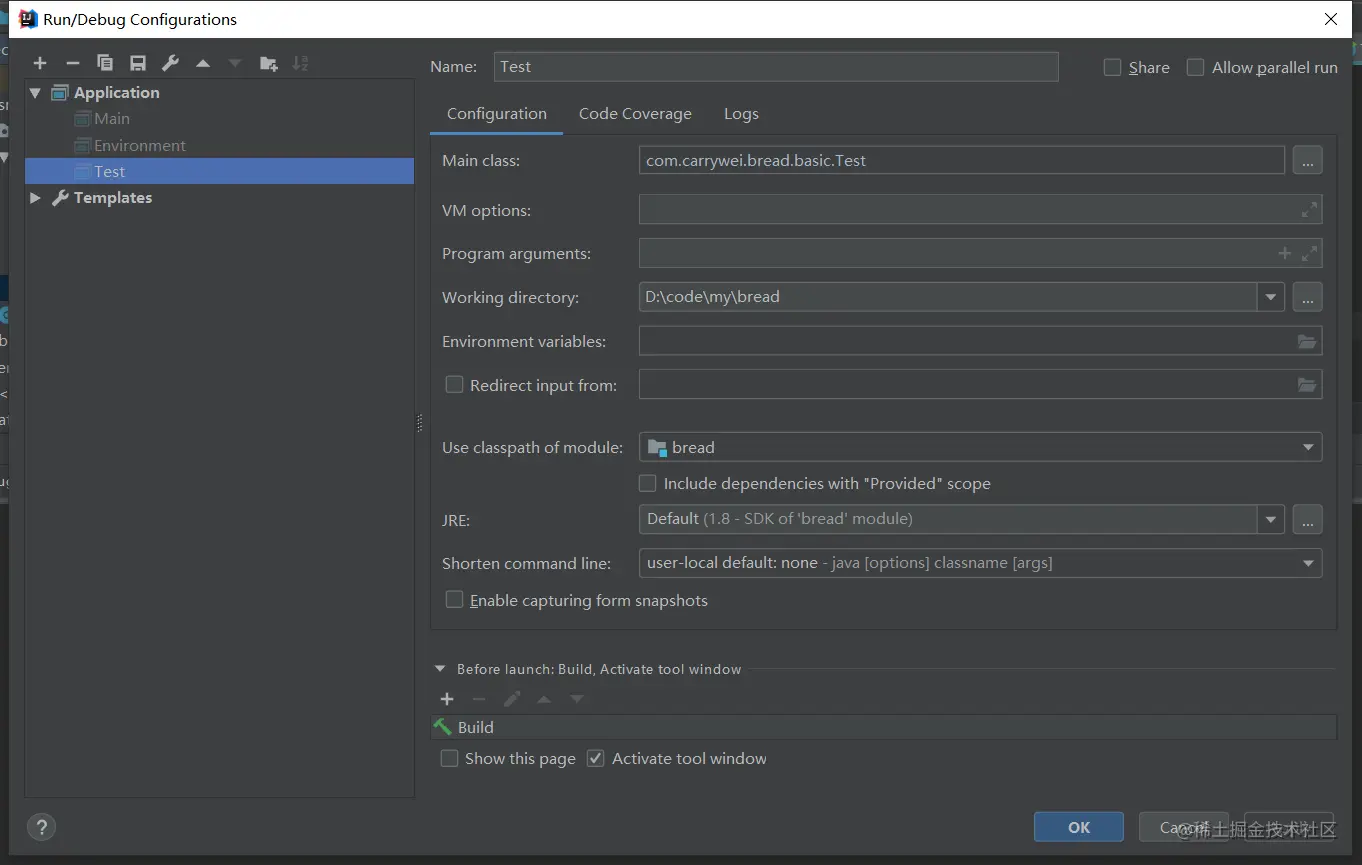
Task: Browse environment variables folder icon
Action: 1306,341
